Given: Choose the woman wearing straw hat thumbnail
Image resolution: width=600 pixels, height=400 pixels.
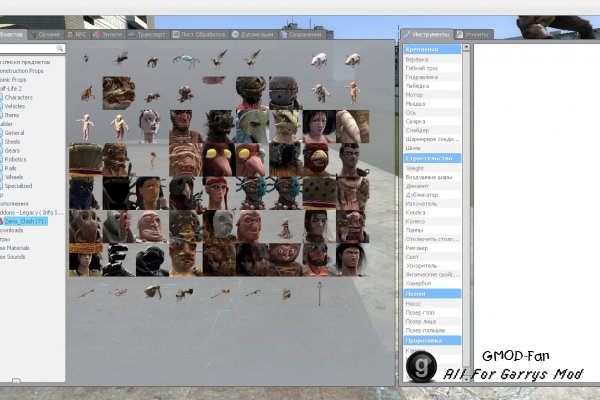Looking at the screenshot, I should coord(86,260).
